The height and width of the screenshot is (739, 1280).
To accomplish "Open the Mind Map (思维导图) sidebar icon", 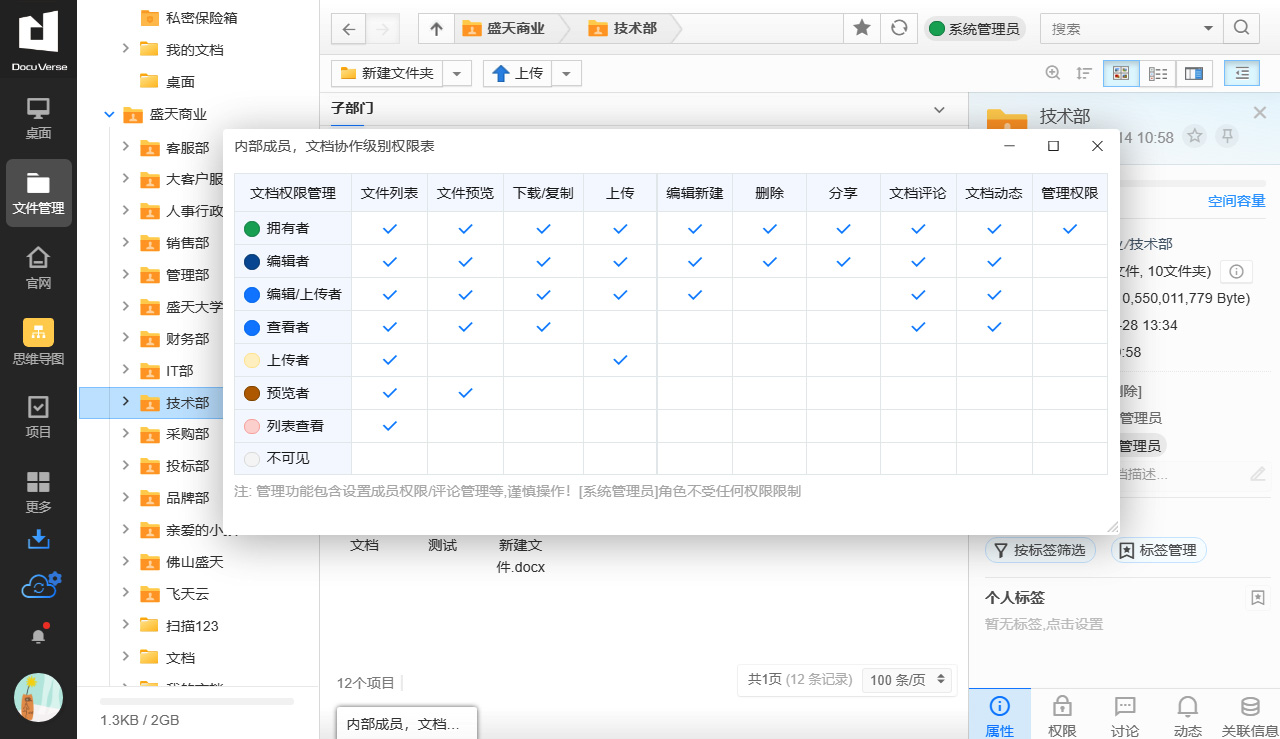I will tap(38, 342).
